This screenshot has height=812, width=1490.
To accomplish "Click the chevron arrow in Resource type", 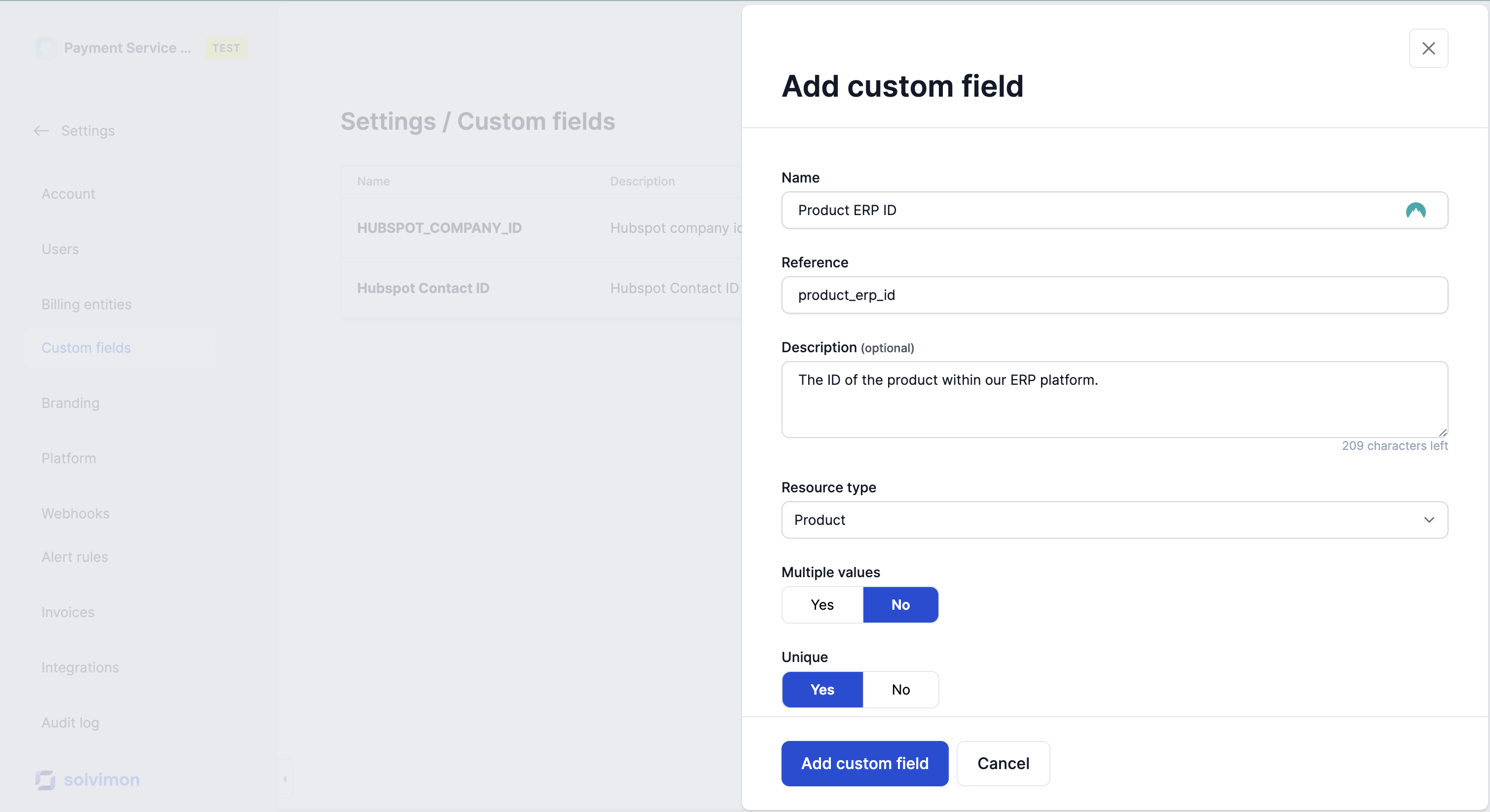I will click(x=1428, y=519).
